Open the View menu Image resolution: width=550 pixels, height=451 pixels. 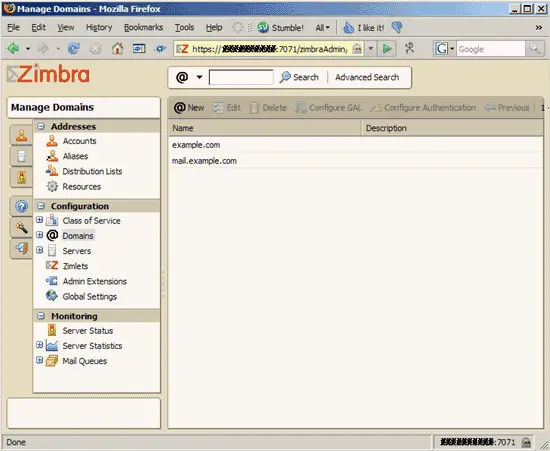66,27
